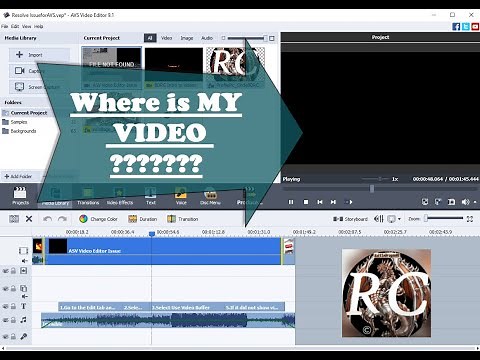Viewport: 480px width, 360px height.
Task: Toggle visibility of the voice microphone track
Action: (x=5, y=336)
